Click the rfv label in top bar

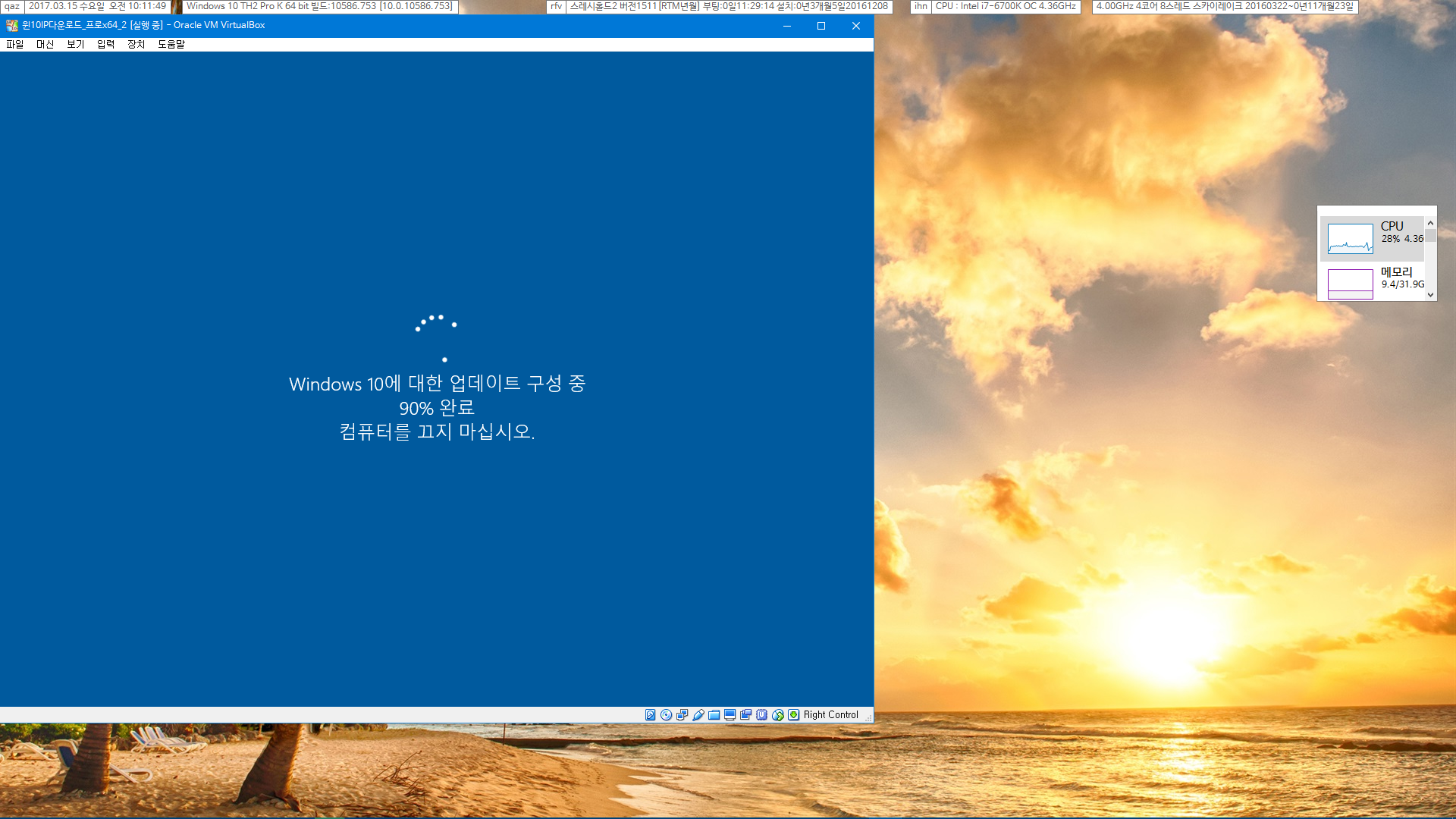[556, 6]
